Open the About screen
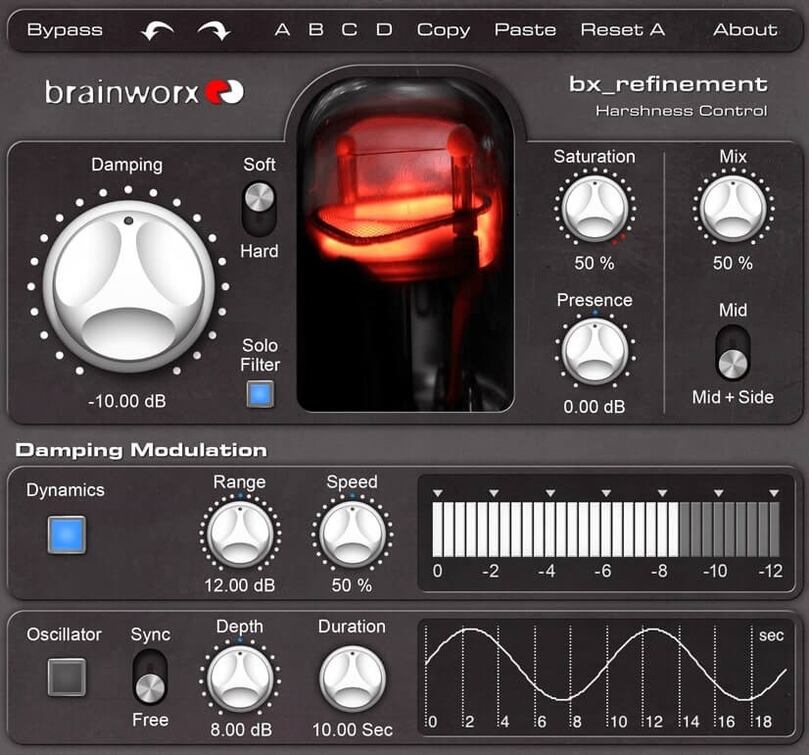 (744, 29)
